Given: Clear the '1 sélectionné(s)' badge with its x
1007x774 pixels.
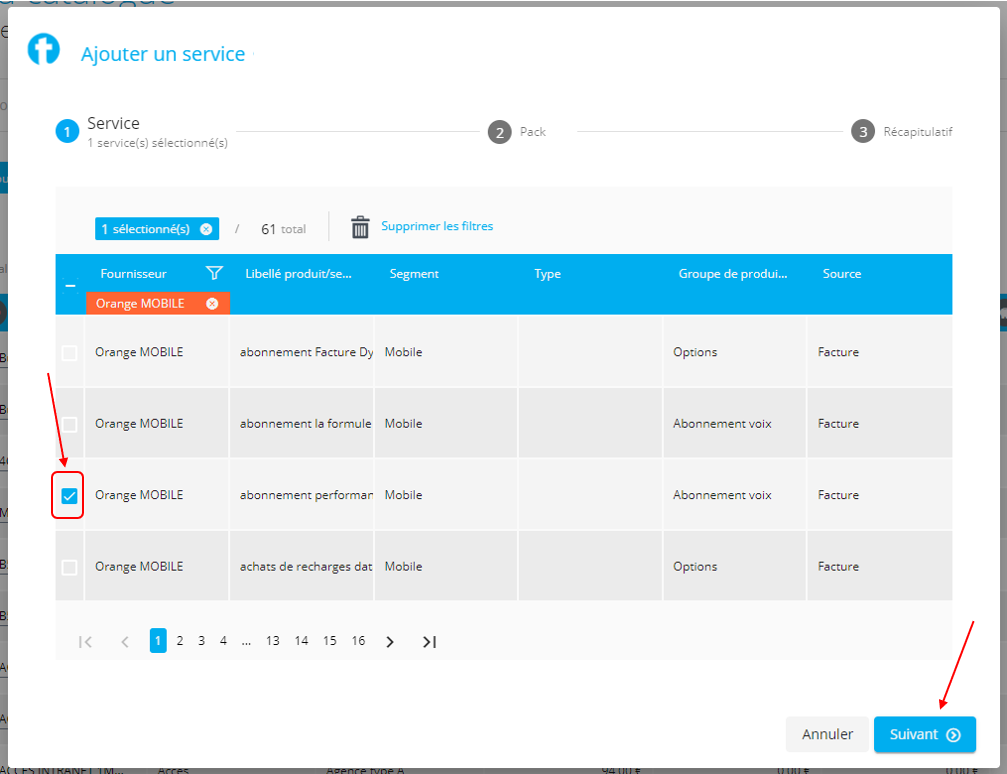Looking at the screenshot, I should click(206, 229).
